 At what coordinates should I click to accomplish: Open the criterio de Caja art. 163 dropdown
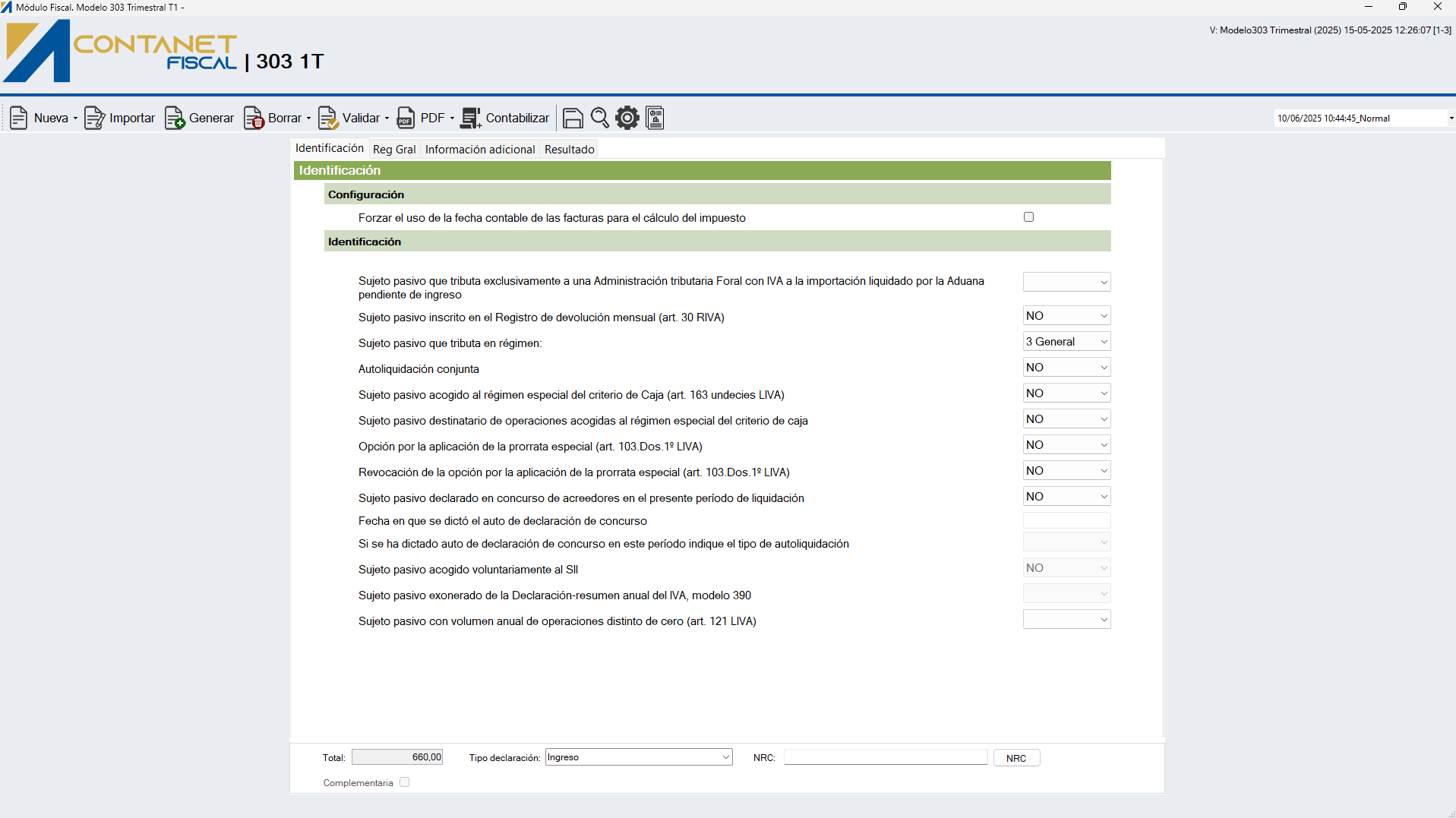(1066, 393)
